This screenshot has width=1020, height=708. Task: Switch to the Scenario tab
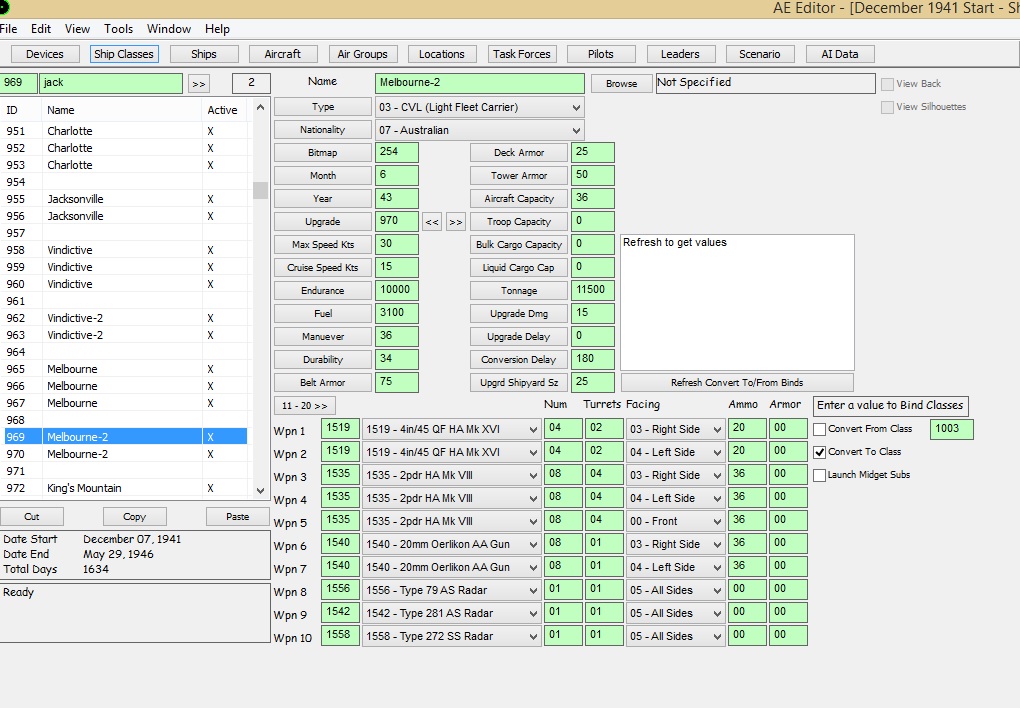[760, 54]
